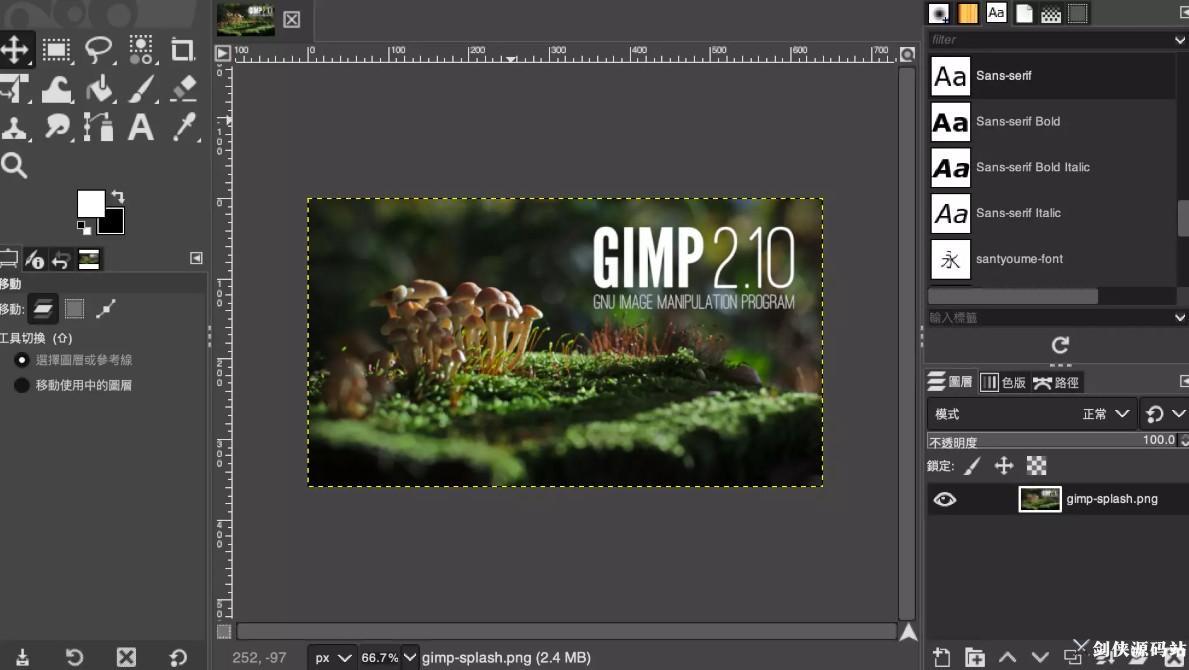Image resolution: width=1189 pixels, height=670 pixels.
Task: Select the Color Picker eyedropper tool
Action: [184, 127]
